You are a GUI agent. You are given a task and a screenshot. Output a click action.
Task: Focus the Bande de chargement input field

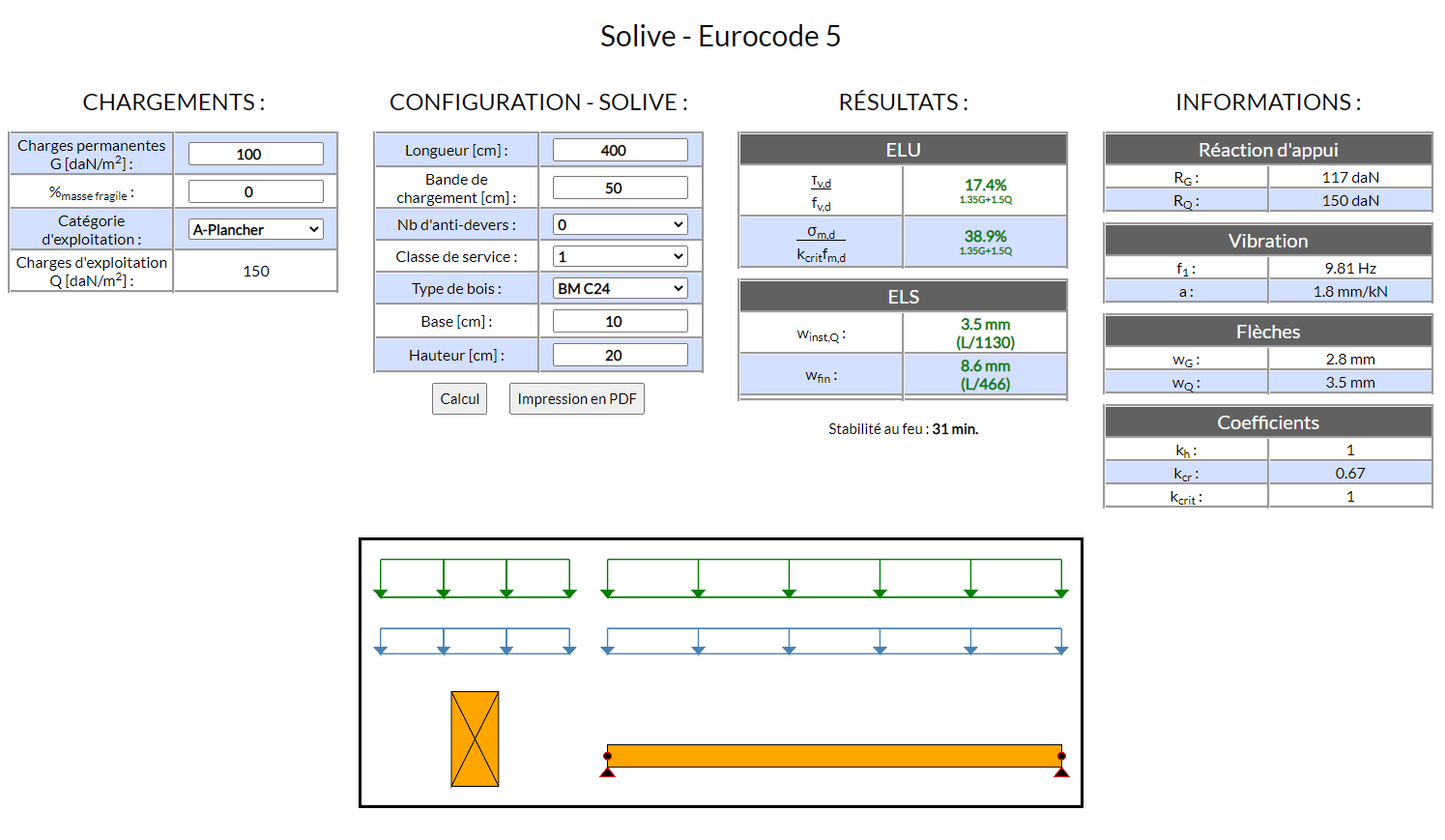point(620,188)
